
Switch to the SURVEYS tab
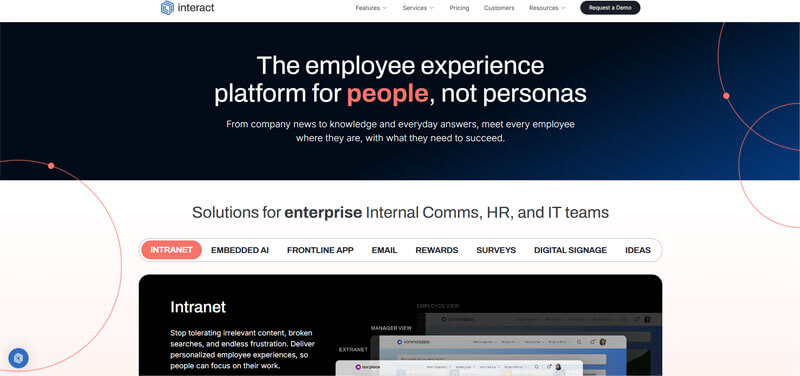(x=496, y=250)
